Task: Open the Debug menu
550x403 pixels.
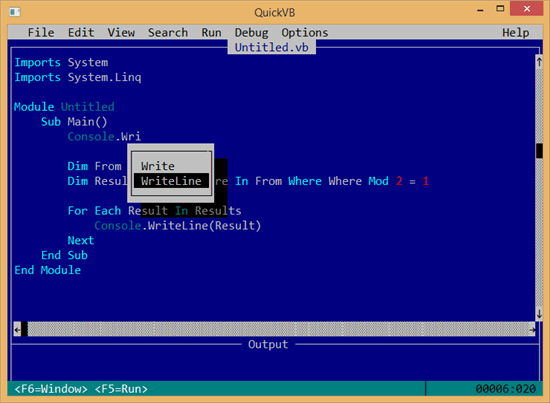Action: (251, 33)
